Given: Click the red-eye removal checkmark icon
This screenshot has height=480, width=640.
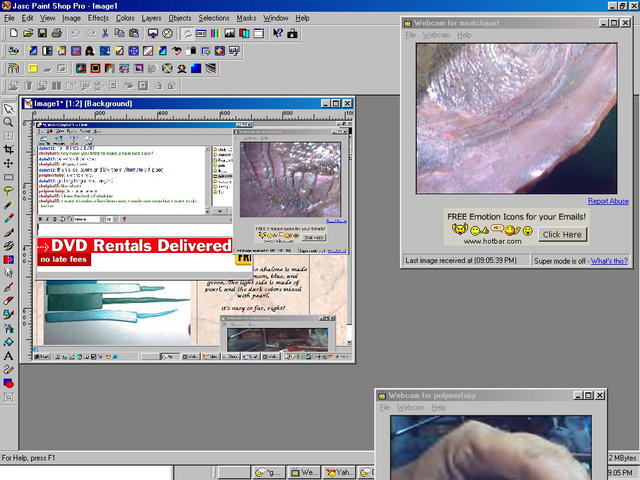Looking at the screenshot, I should 177,51.
